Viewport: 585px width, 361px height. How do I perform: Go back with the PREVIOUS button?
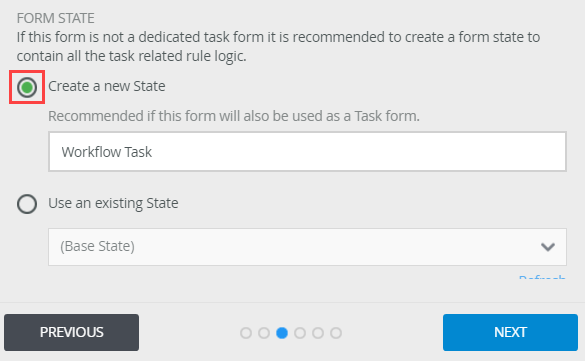coord(72,332)
